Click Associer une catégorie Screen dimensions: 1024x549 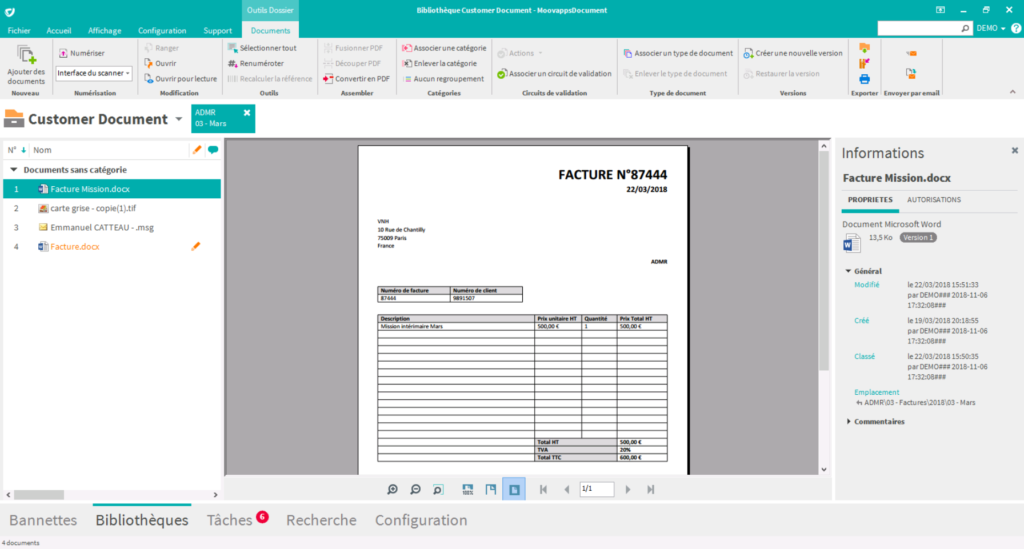[444, 48]
